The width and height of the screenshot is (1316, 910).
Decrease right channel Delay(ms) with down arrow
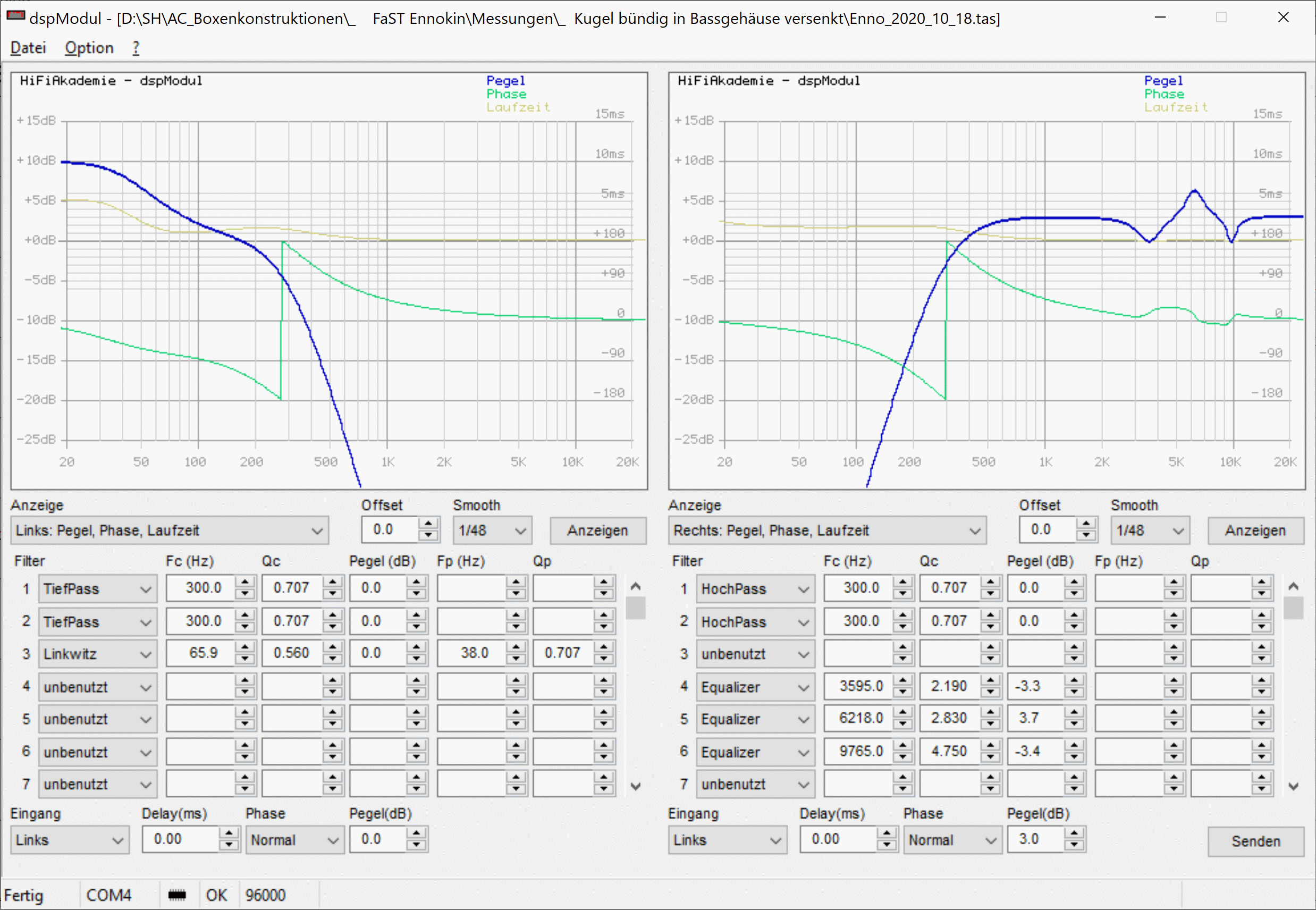(886, 845)
